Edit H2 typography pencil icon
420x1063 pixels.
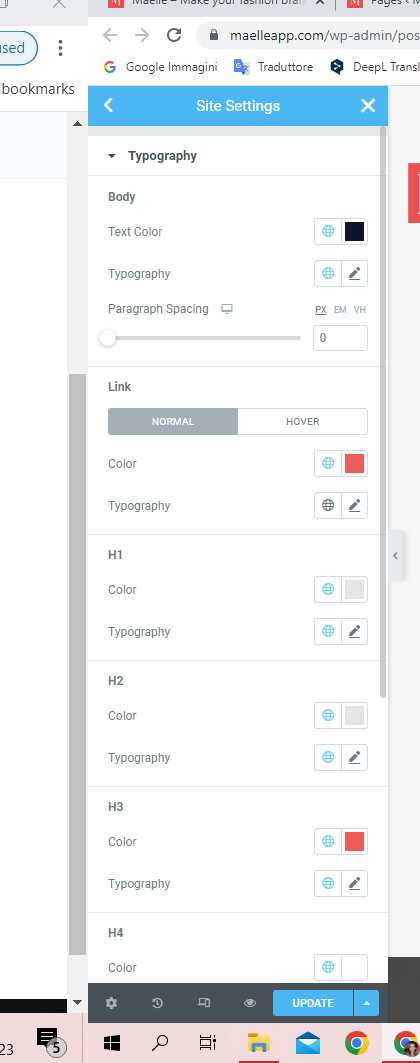coord(354,758)
